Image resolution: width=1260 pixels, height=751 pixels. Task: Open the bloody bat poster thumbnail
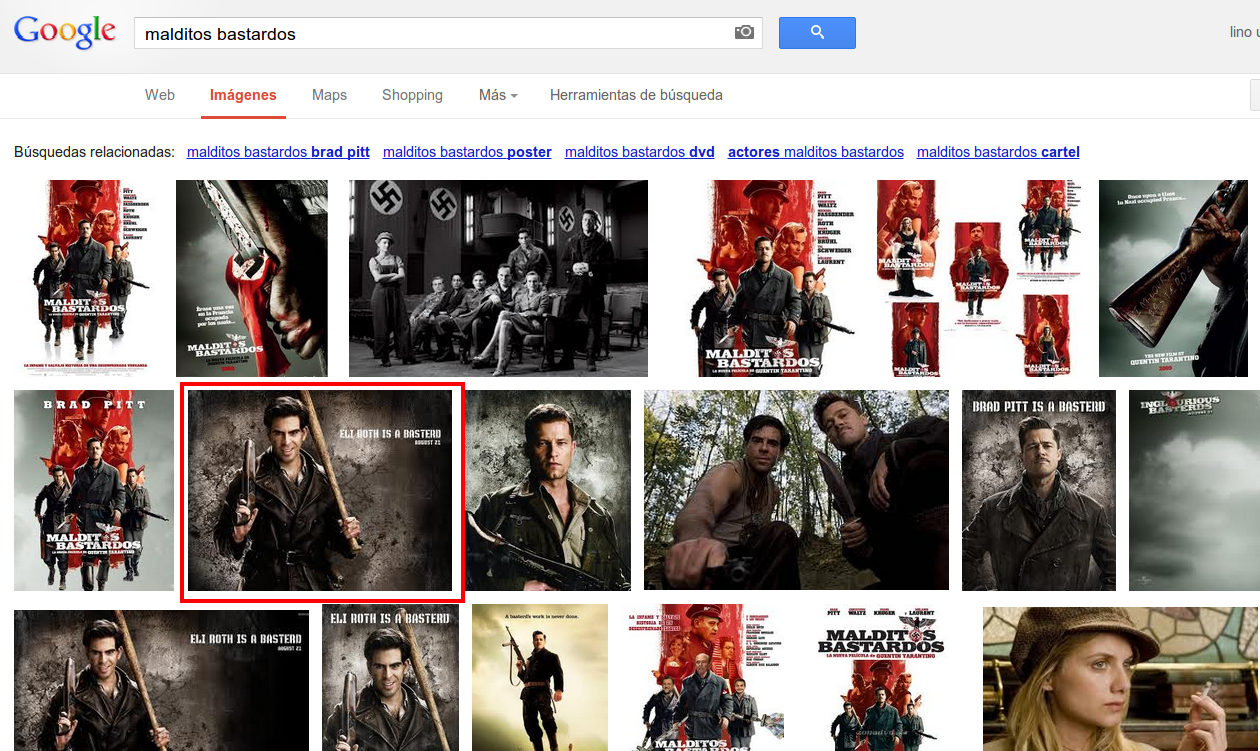(x=252, y=278)
